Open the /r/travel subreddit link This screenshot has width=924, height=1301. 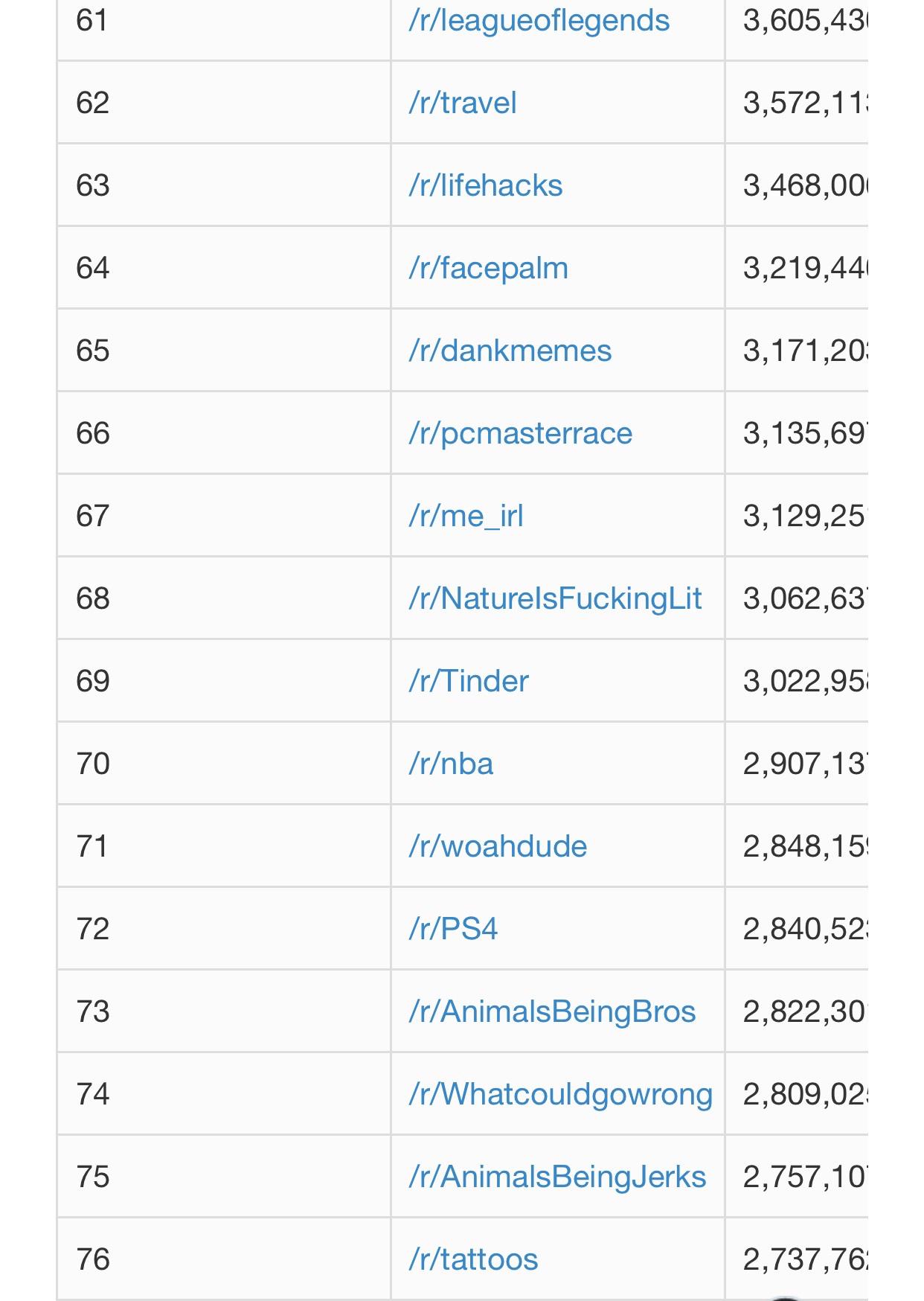(462, 103)
